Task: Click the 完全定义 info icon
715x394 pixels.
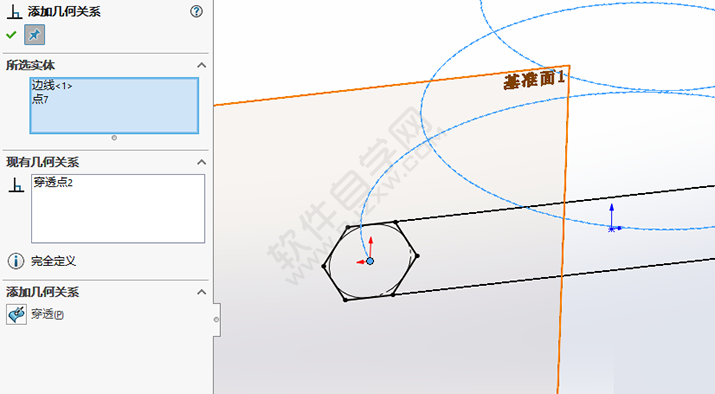Action: [16, 261]
